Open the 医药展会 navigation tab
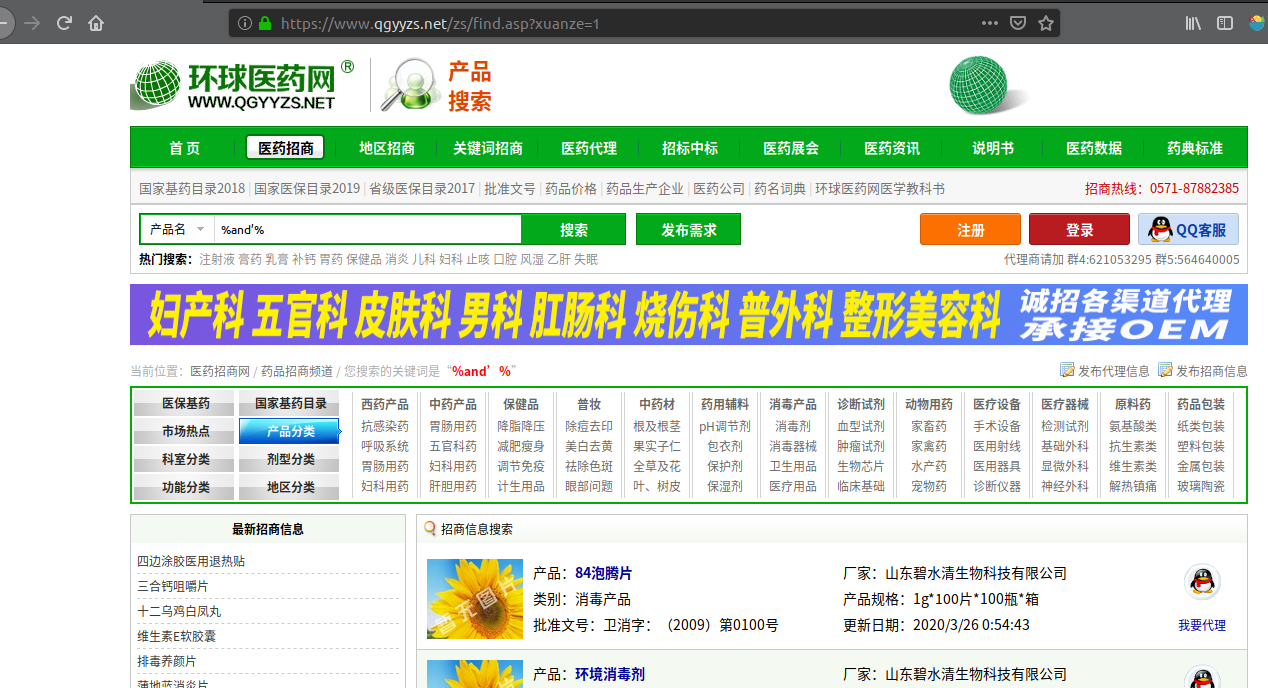The image size is (1268, 688). (x=791, y=148)
